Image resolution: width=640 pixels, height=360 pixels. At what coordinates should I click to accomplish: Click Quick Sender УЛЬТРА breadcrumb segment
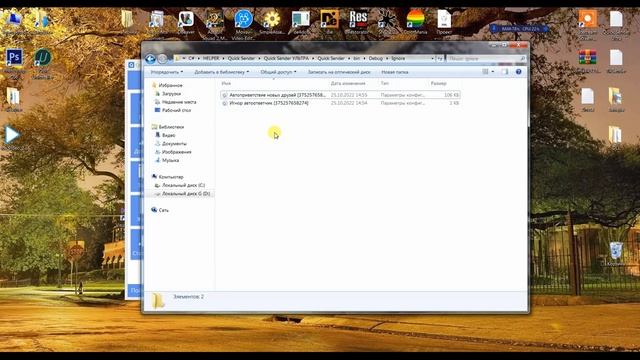point(286,58)
